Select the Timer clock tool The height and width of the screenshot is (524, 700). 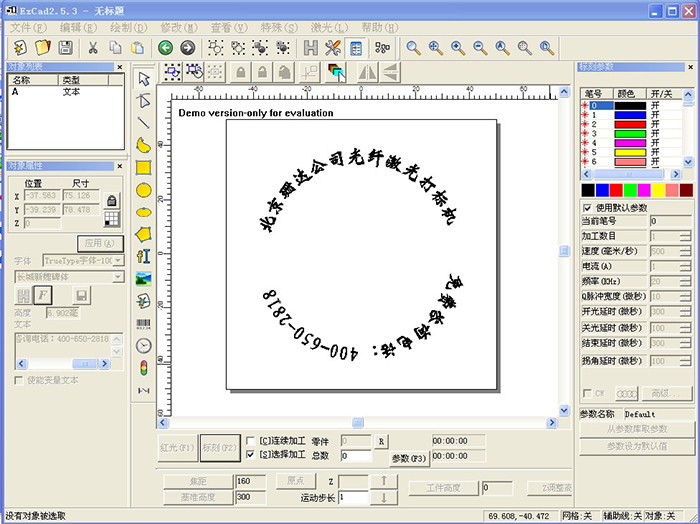point(143,346)
